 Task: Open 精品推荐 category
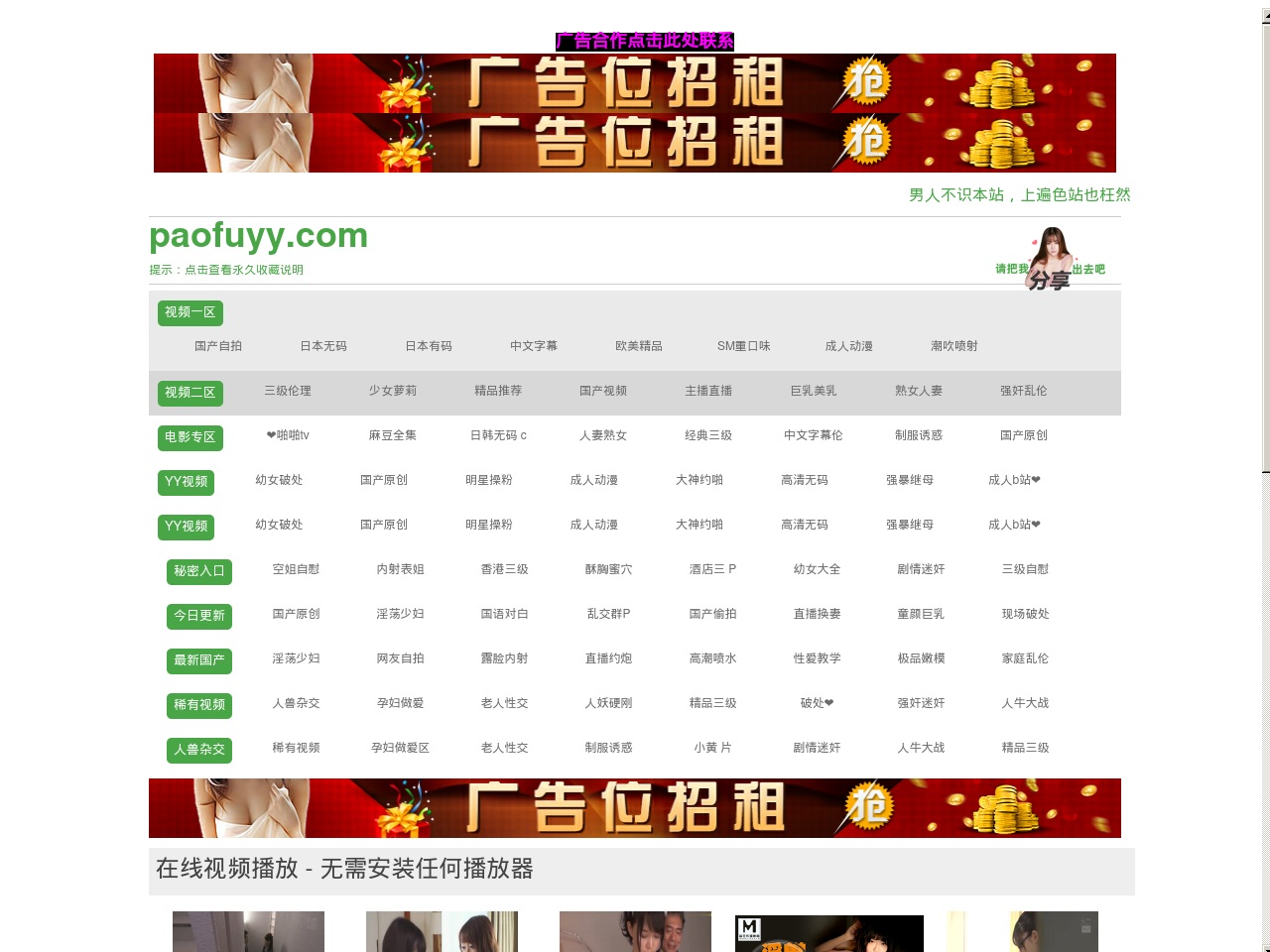coord(498,391)
